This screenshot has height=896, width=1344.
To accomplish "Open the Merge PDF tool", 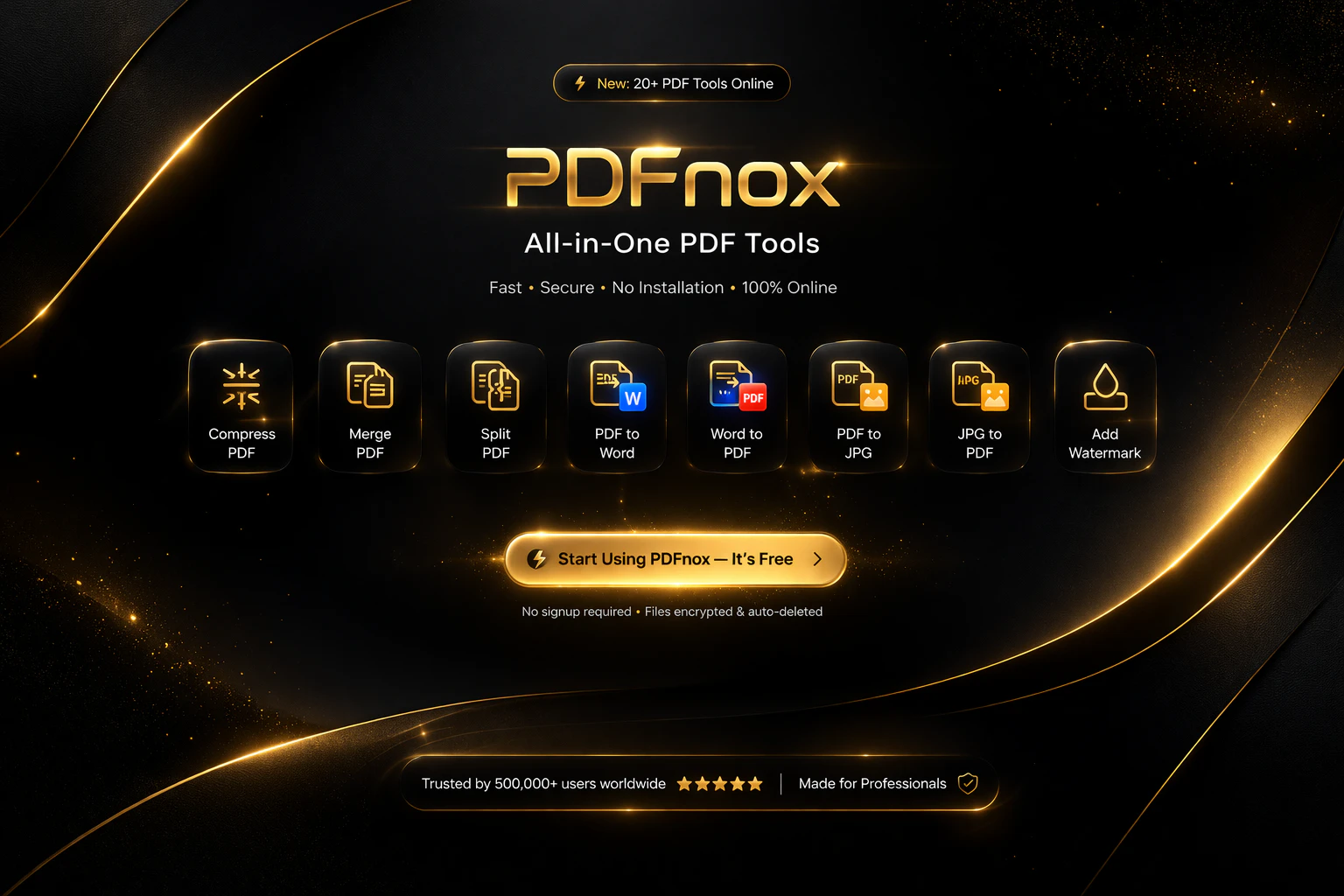I will click(x=369, y=406).
